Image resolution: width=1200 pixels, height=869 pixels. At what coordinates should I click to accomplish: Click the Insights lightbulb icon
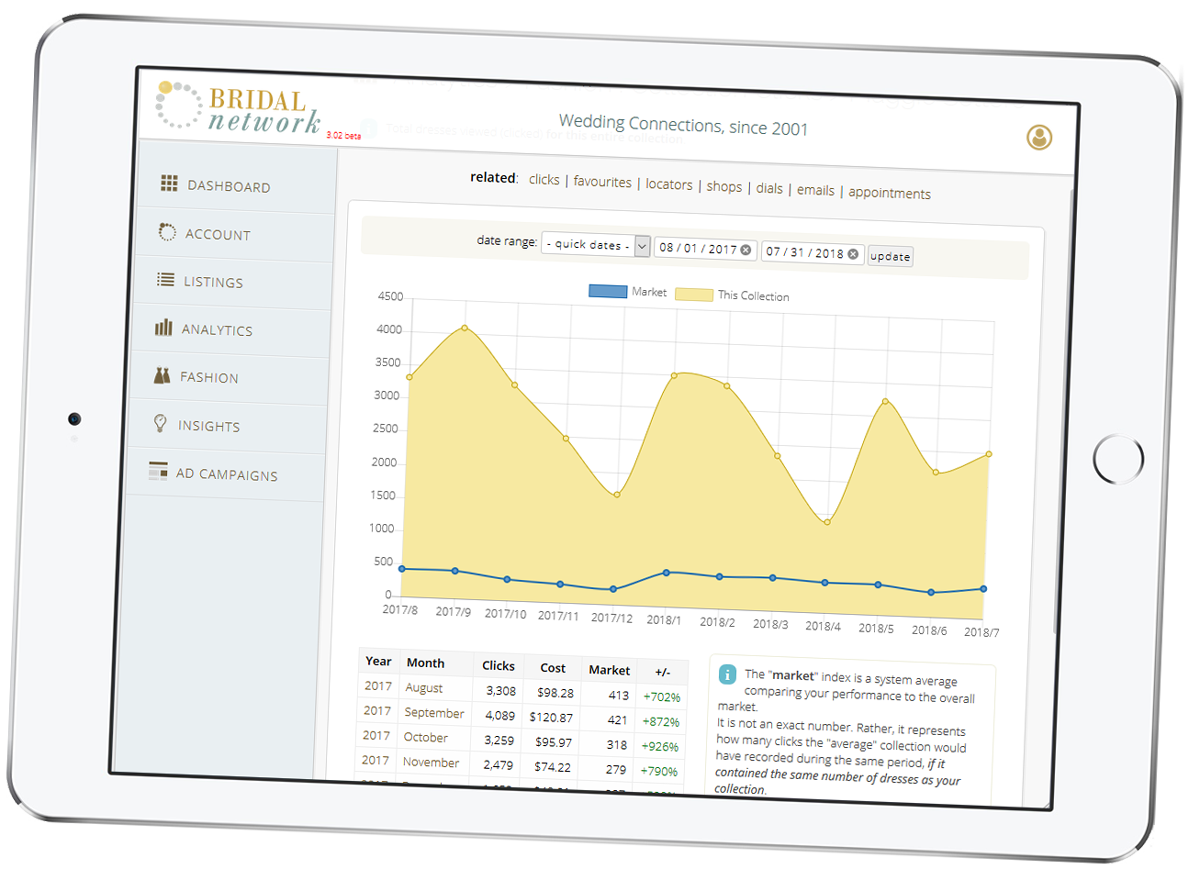pyautogui.click(x=160, y=424)
